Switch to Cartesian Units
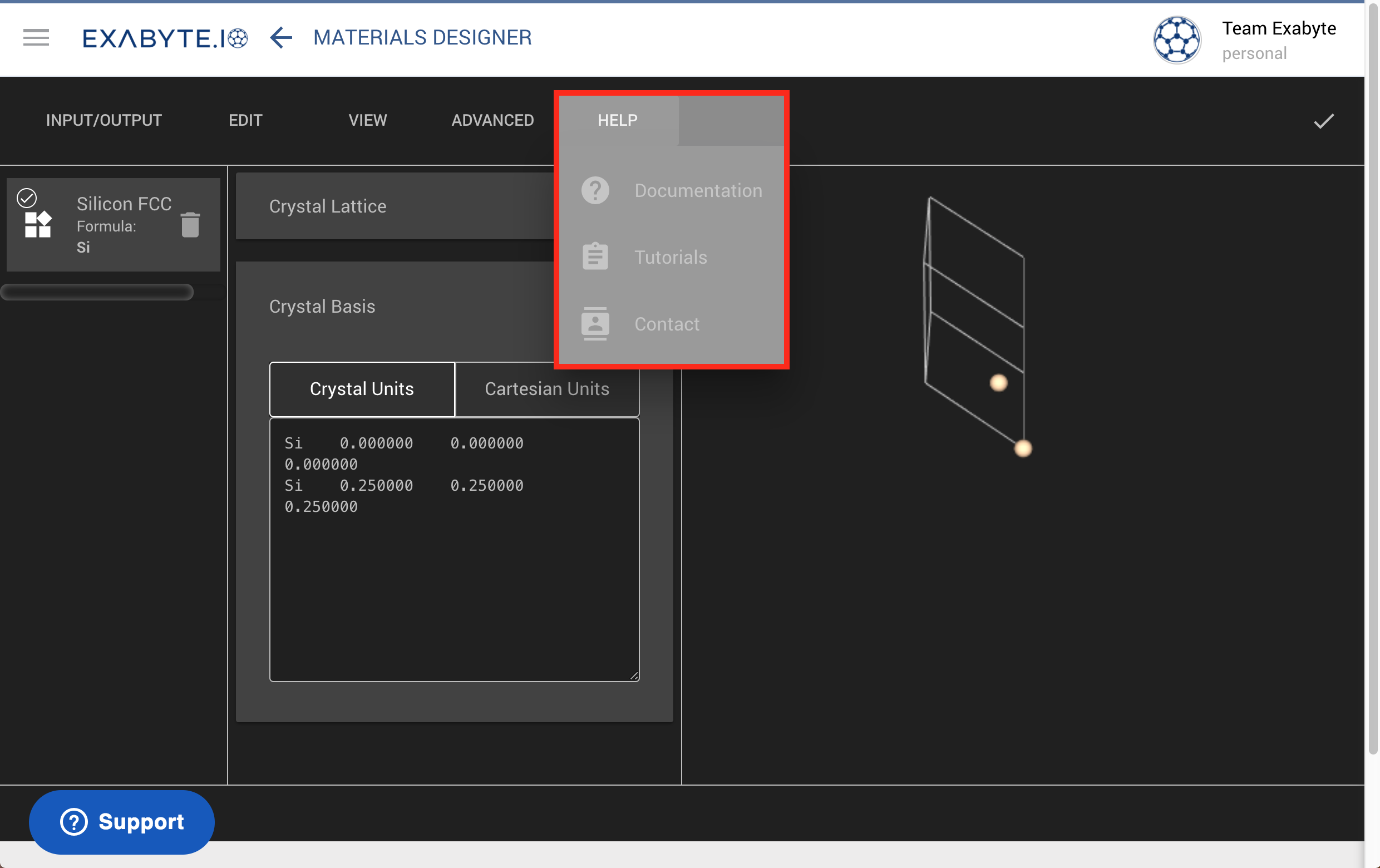 [547, 389]
